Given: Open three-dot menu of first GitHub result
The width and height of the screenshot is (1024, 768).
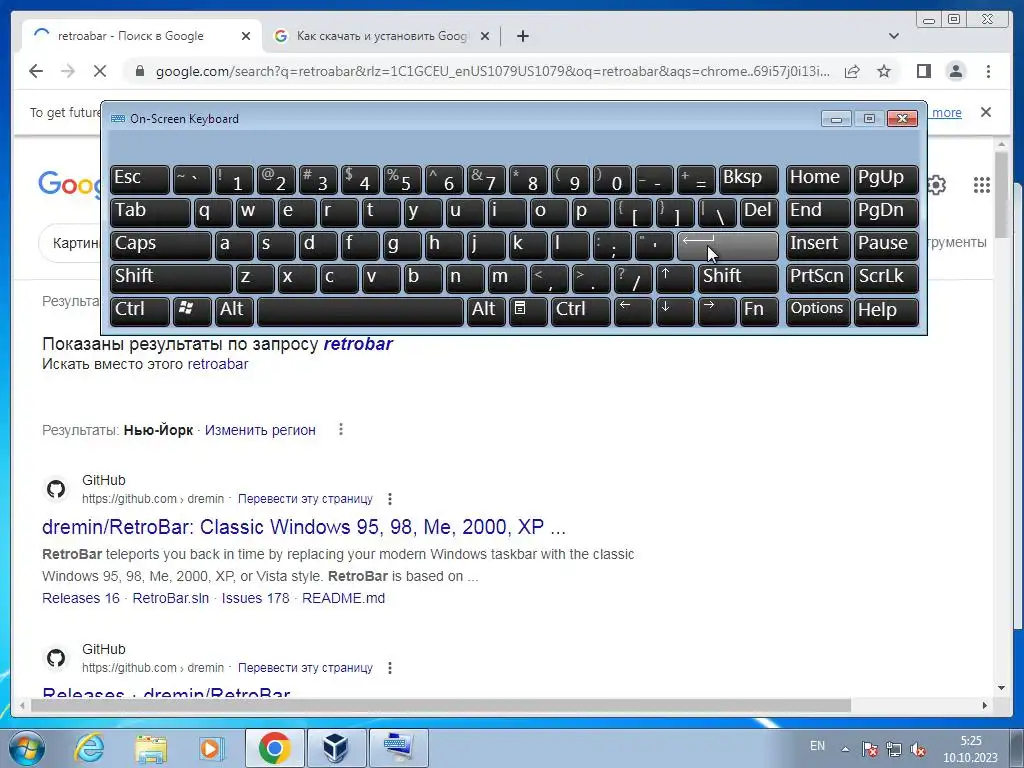Looking at the screenshot, I should 390,499.
